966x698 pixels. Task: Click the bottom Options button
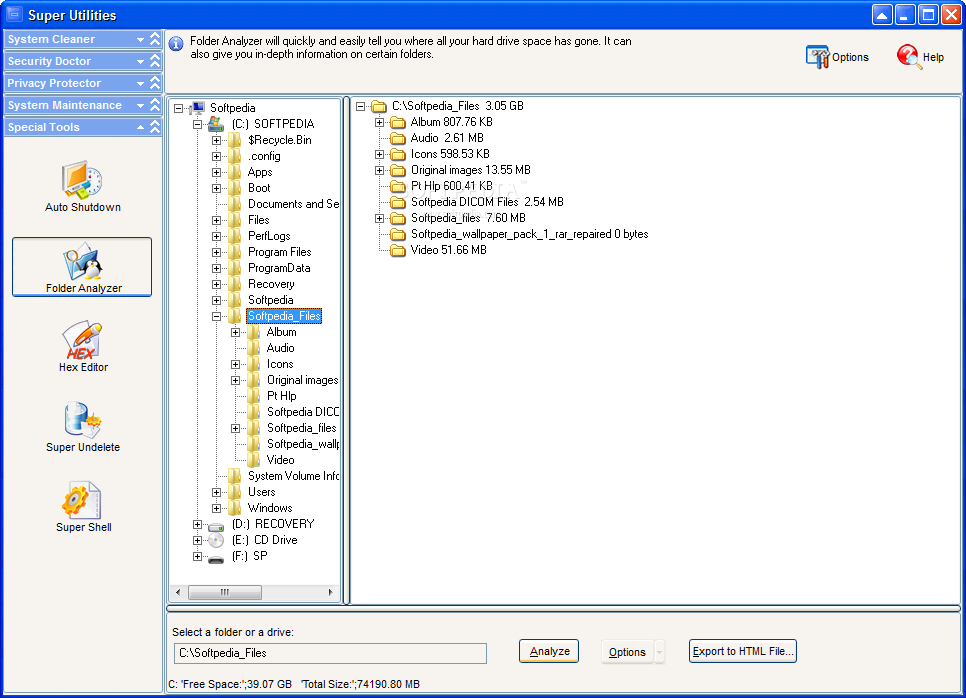click(627, 652)
